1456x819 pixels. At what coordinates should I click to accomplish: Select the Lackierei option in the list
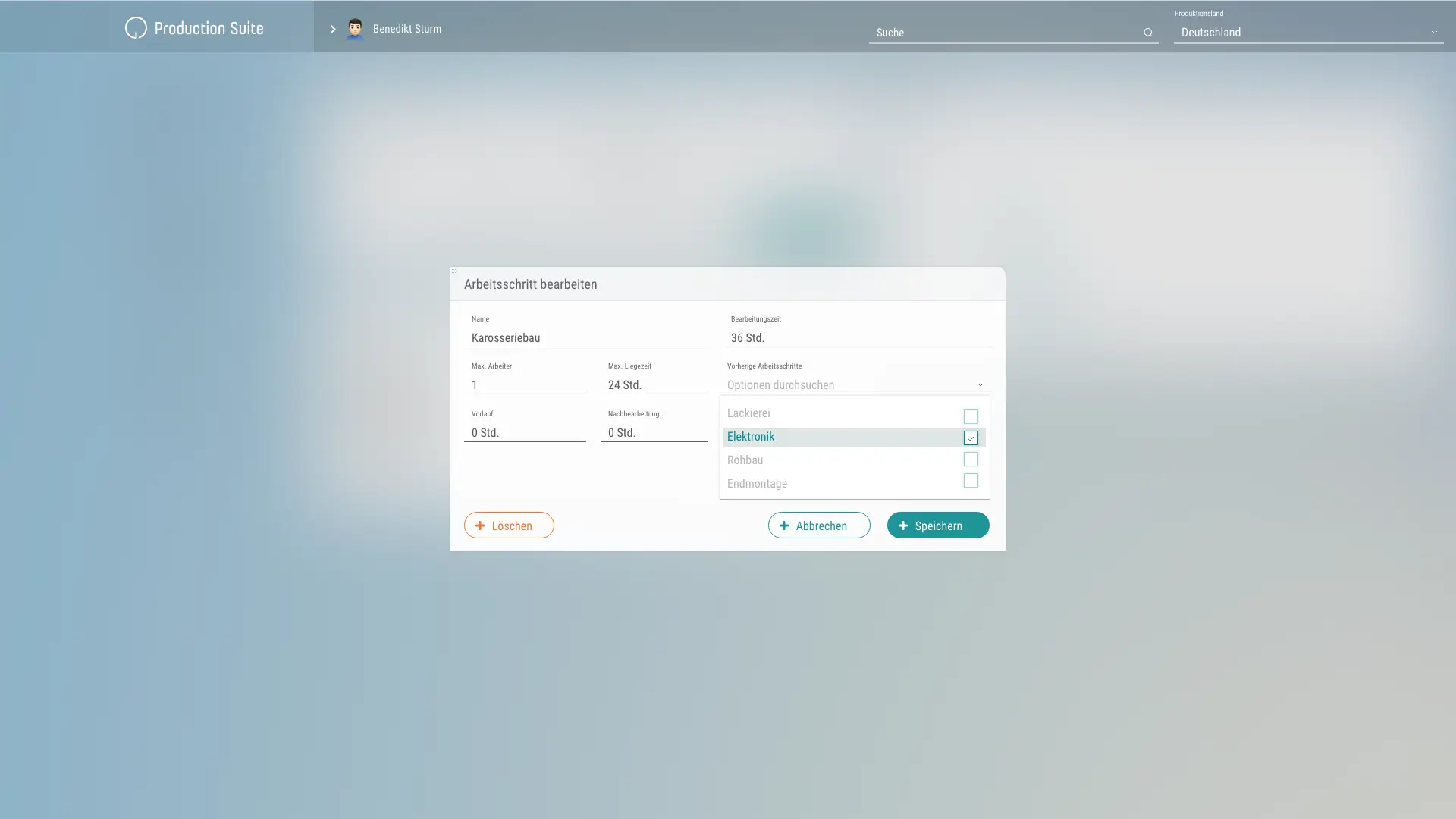[749, 413]
